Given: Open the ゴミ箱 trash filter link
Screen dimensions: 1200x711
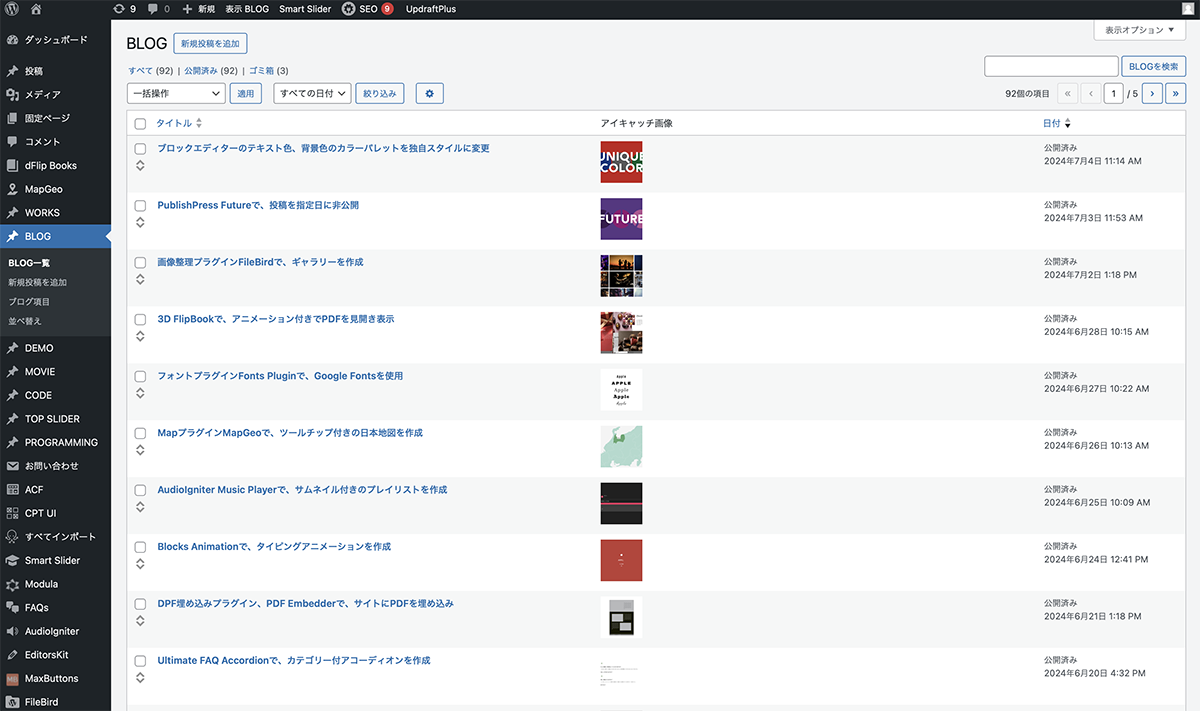Looking at the screenshot, I should 261,71.
